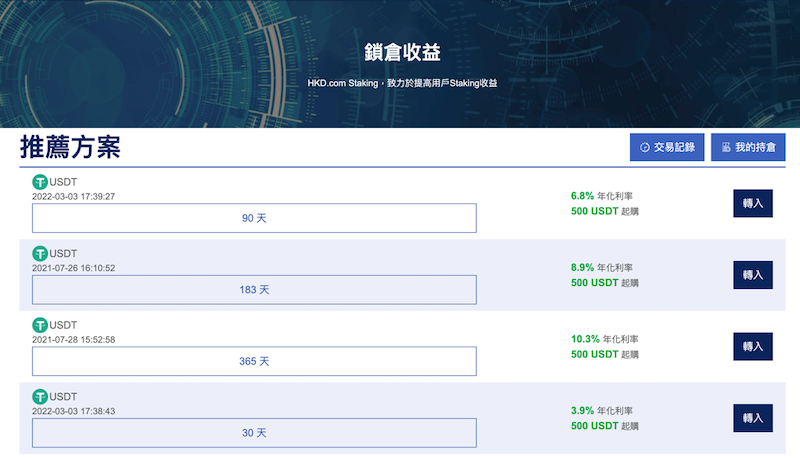Click the HKD.com Staking subtitle text
This screenshot has height=458, width=800.
[x=402, y=83]
